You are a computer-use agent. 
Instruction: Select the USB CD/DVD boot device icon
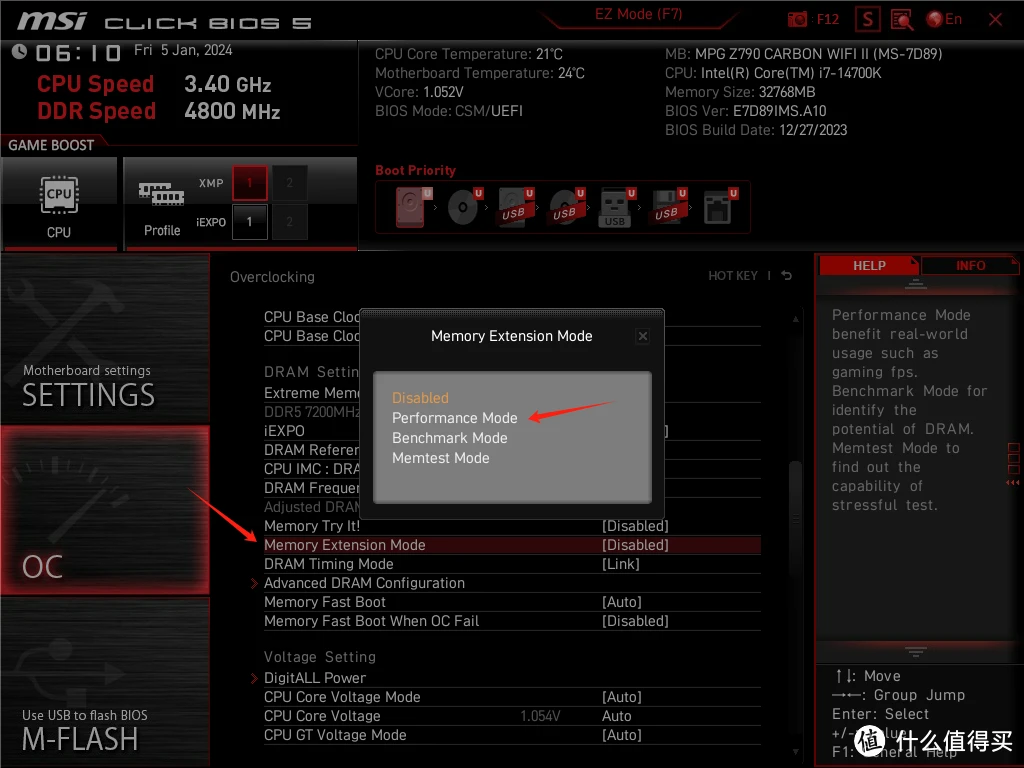[x=567, y=207]
